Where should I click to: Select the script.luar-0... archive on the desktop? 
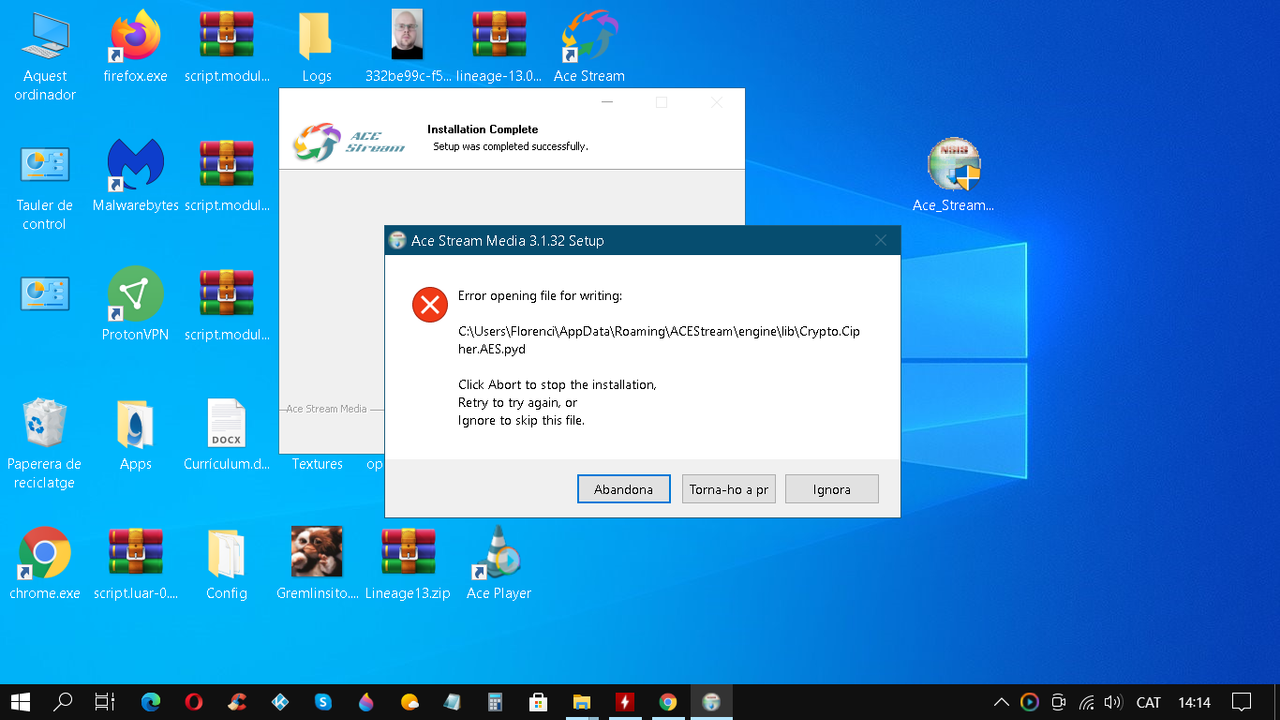coord(135,564)
